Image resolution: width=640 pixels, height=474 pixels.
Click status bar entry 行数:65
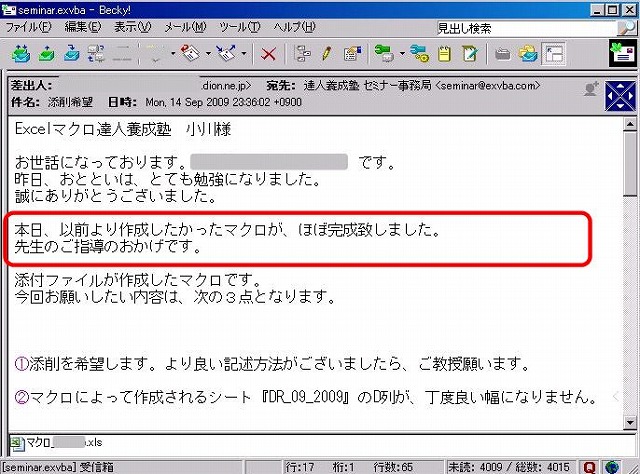pyautogui.click(x=393, y=467)
